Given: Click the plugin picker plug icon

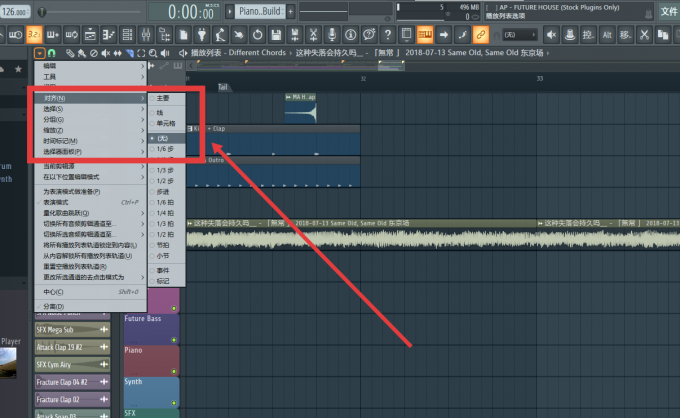Looking at the screenshot, I should (202, 35).
